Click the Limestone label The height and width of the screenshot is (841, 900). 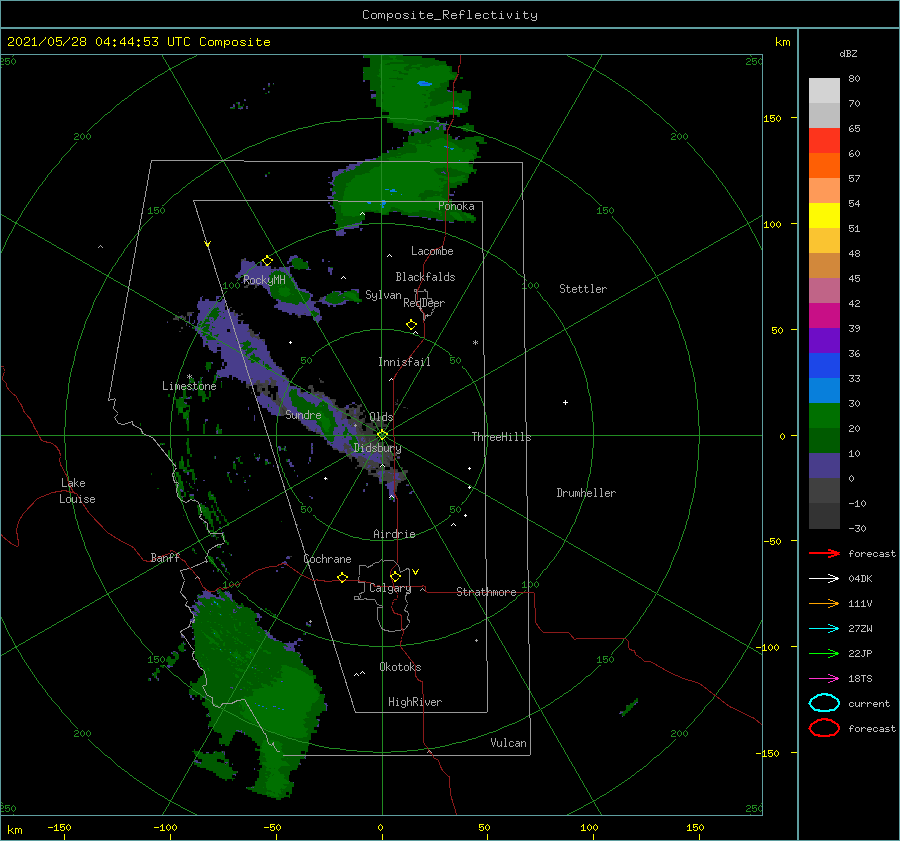(189, 386)
